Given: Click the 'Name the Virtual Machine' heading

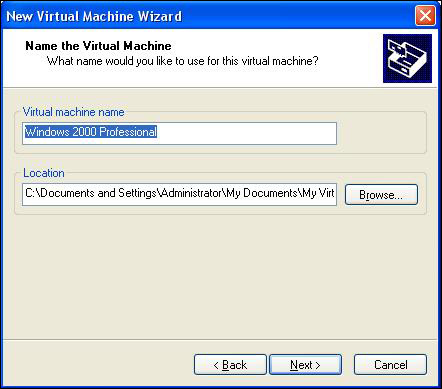Looking at the screenshot, I should (x=98, y=46).
